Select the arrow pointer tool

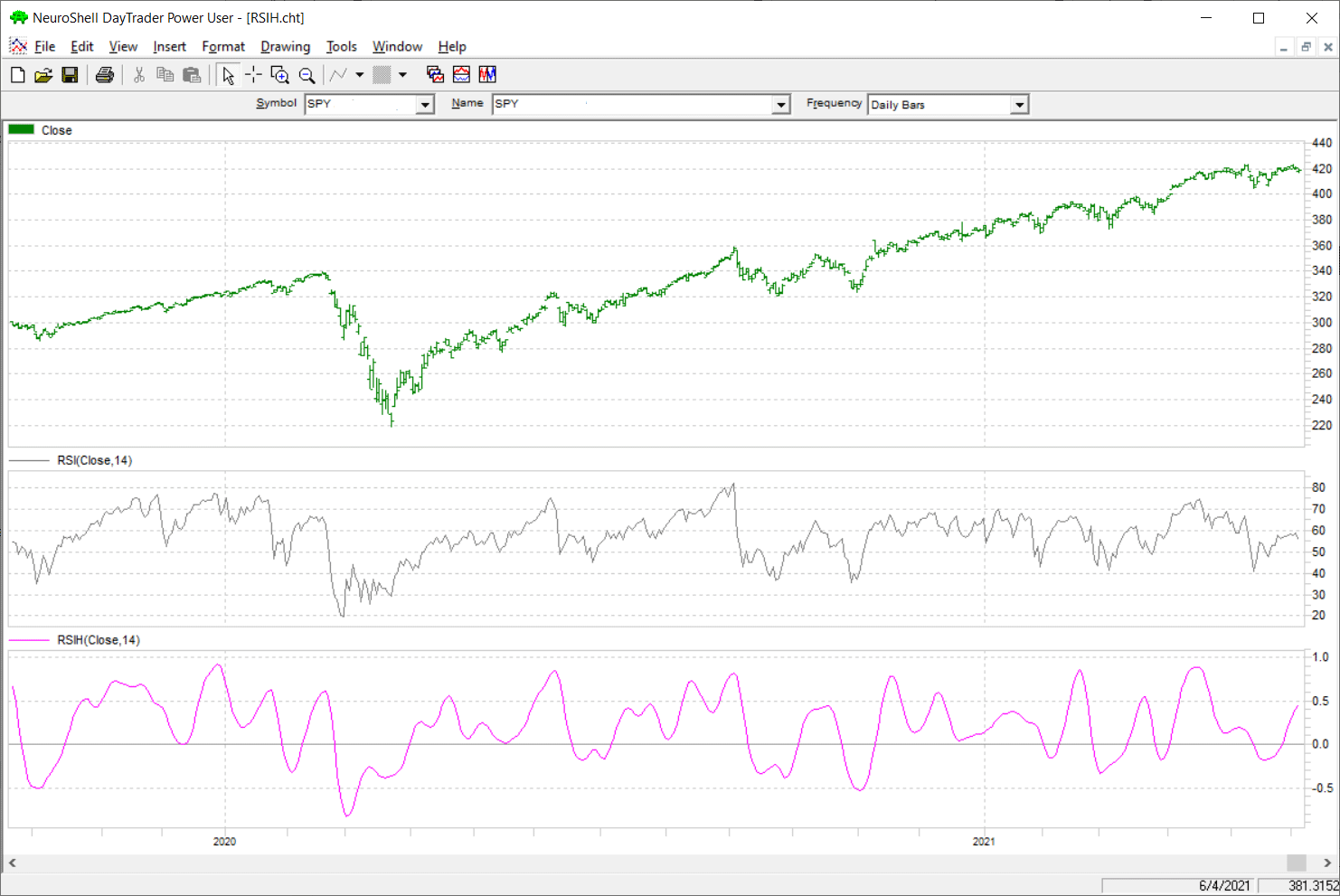pyautogui.click(x=228, y=75)
